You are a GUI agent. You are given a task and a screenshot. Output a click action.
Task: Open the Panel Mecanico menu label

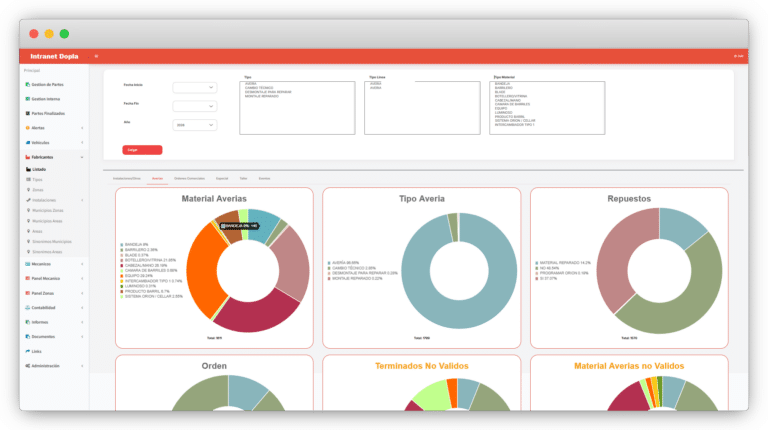click(46, 278)
